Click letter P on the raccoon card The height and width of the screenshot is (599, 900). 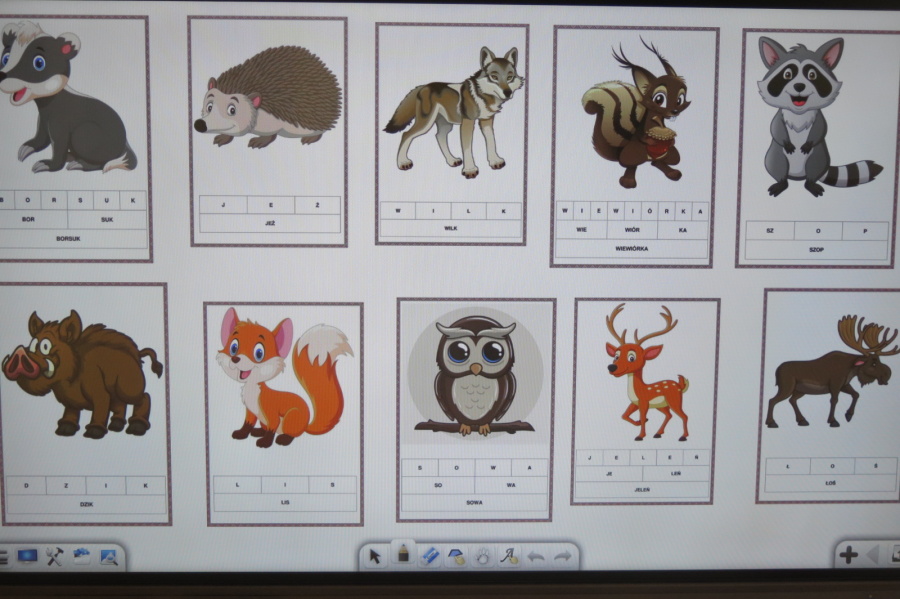tap(865, 231)
